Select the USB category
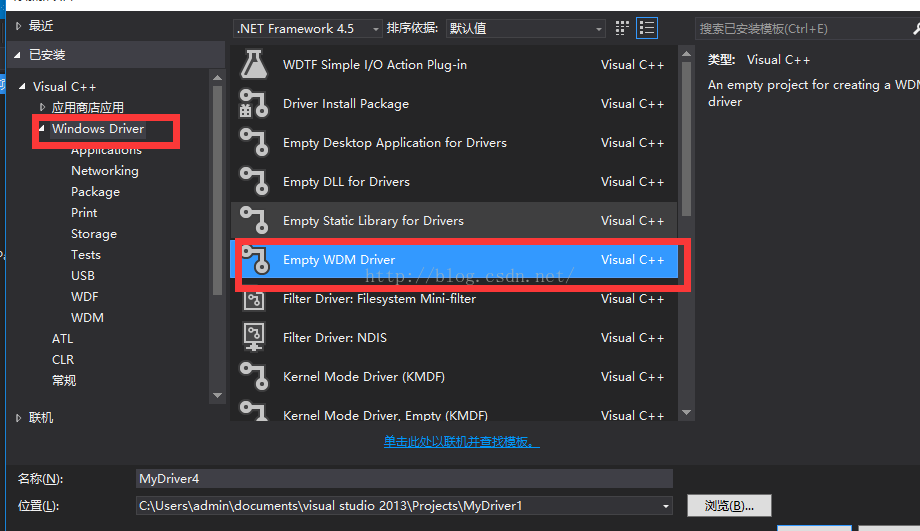920x531 pixels. tap(83, 276)
